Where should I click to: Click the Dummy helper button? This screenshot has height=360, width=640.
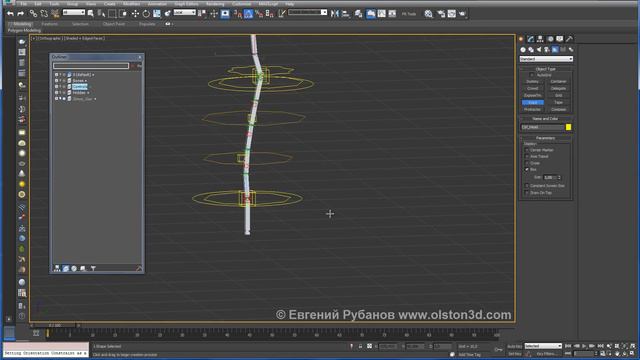point(533,82)
